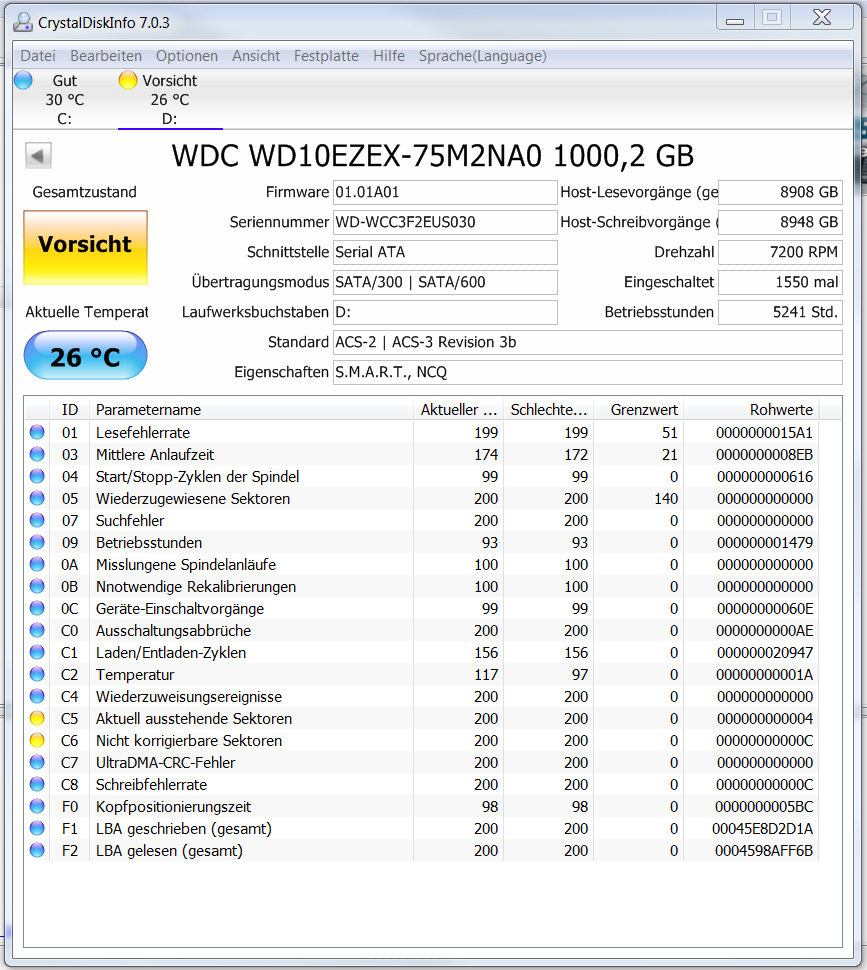Screen dimensions: 867x970
Task: Click status orb for Wiederzuweisungsereignisse
Action: coord(37,697)
